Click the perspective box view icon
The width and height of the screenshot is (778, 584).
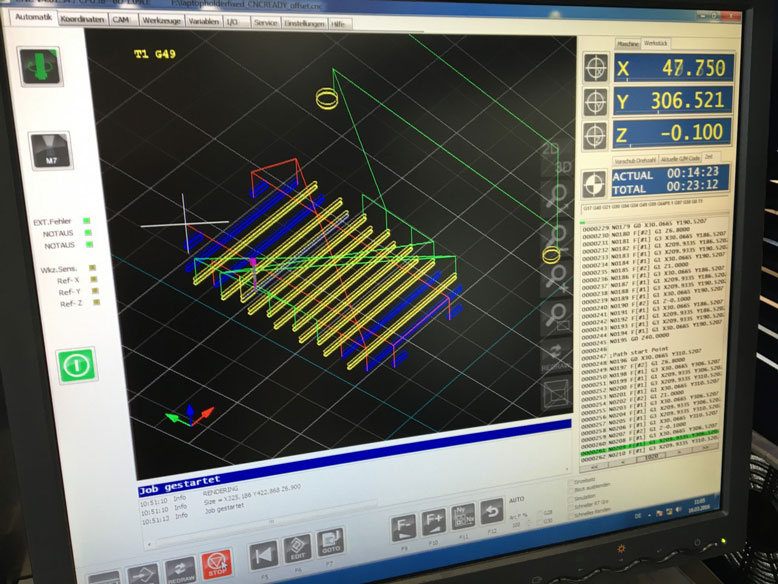click(x=557, y=396)
